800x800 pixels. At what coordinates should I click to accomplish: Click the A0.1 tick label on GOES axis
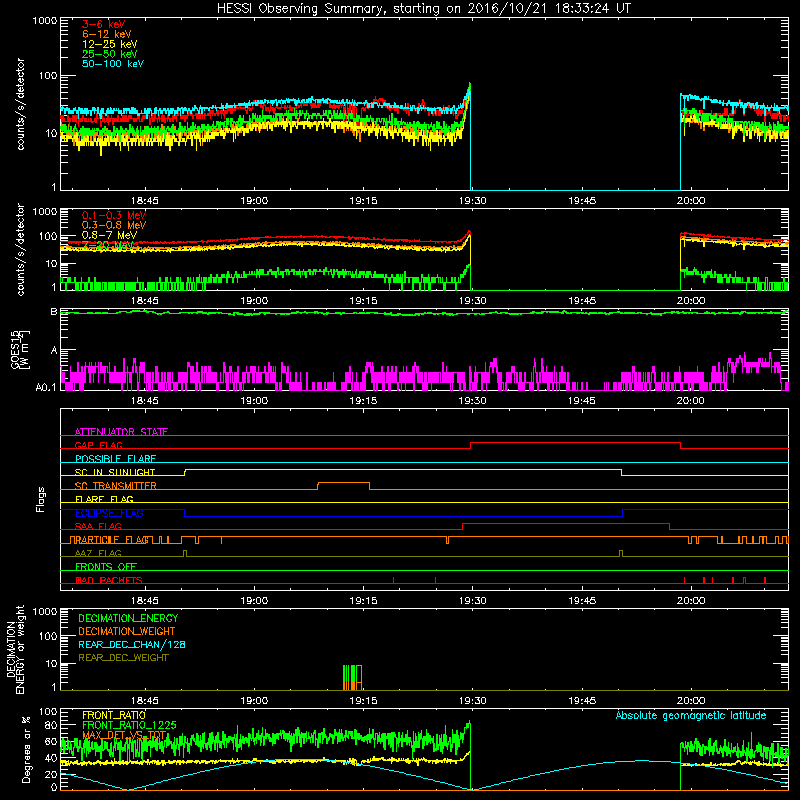(x=46, y=388)
